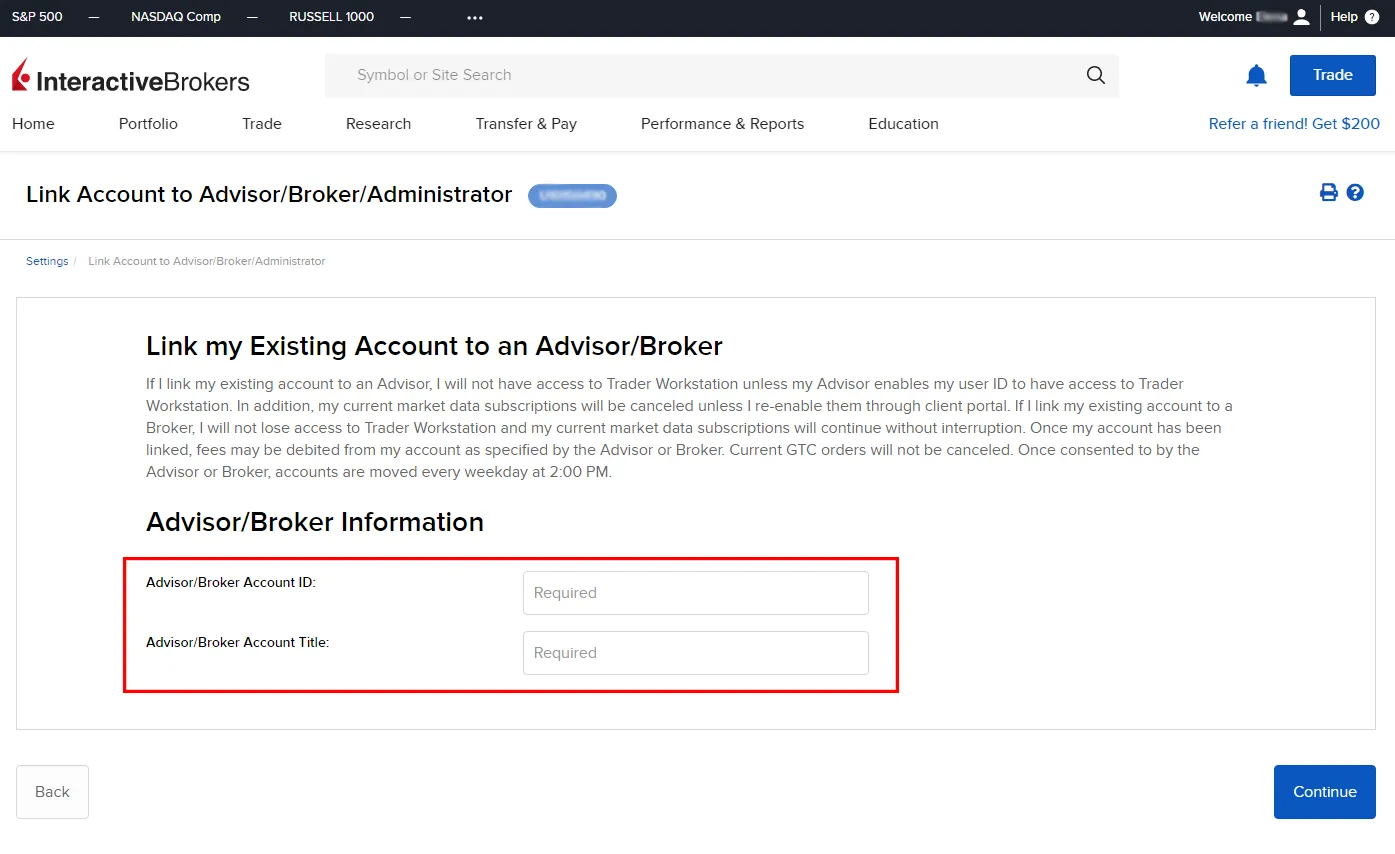This screenshot has width=1395, height=854.
Task: Print this page with the printer icon
Action: pos(1329,193)
